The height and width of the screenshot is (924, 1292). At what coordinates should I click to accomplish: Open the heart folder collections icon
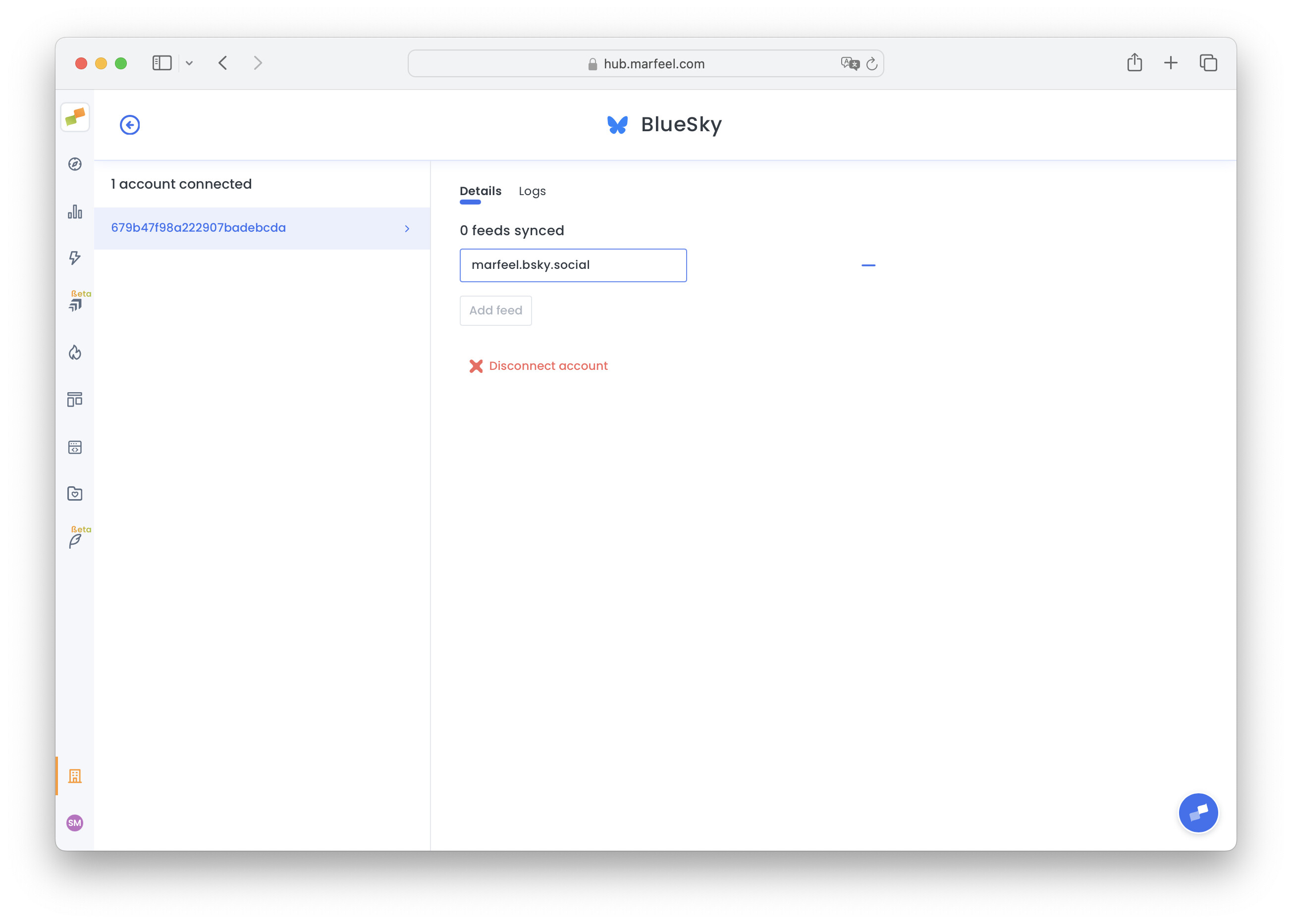(75, 494)
